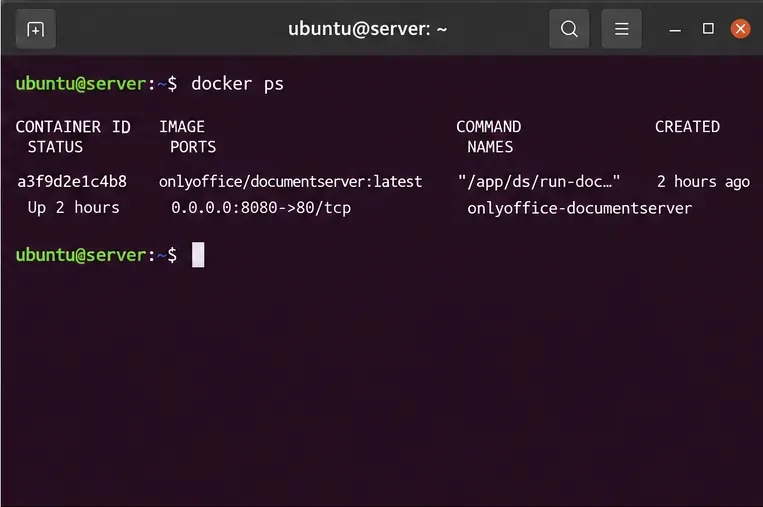Image resolution: width=763 pixels, height=507 pixels.
Task: Click the terminal cursor at the last prompt
Action: coord(198,254)
